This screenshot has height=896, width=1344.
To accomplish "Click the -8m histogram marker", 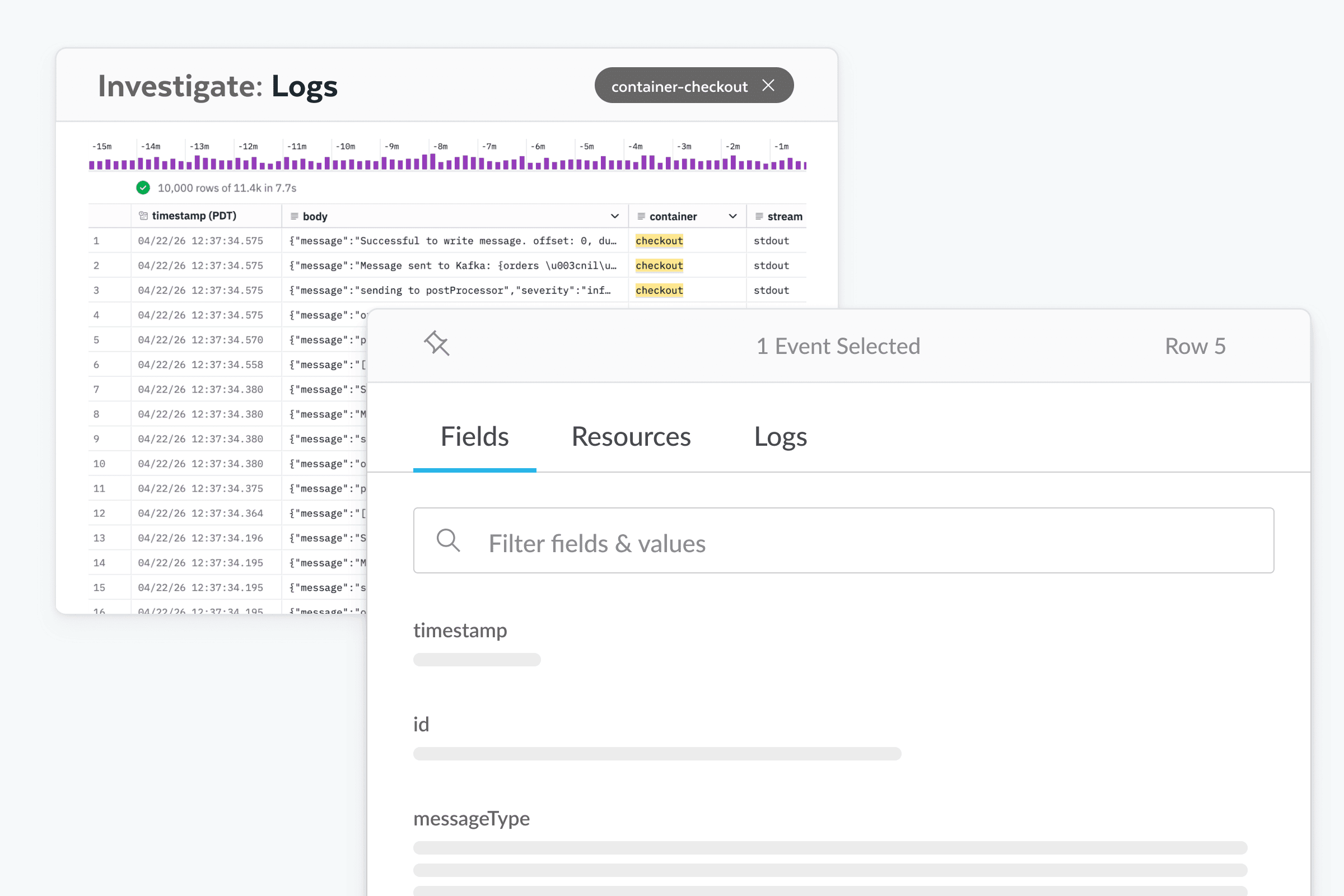I will point(440,147).
